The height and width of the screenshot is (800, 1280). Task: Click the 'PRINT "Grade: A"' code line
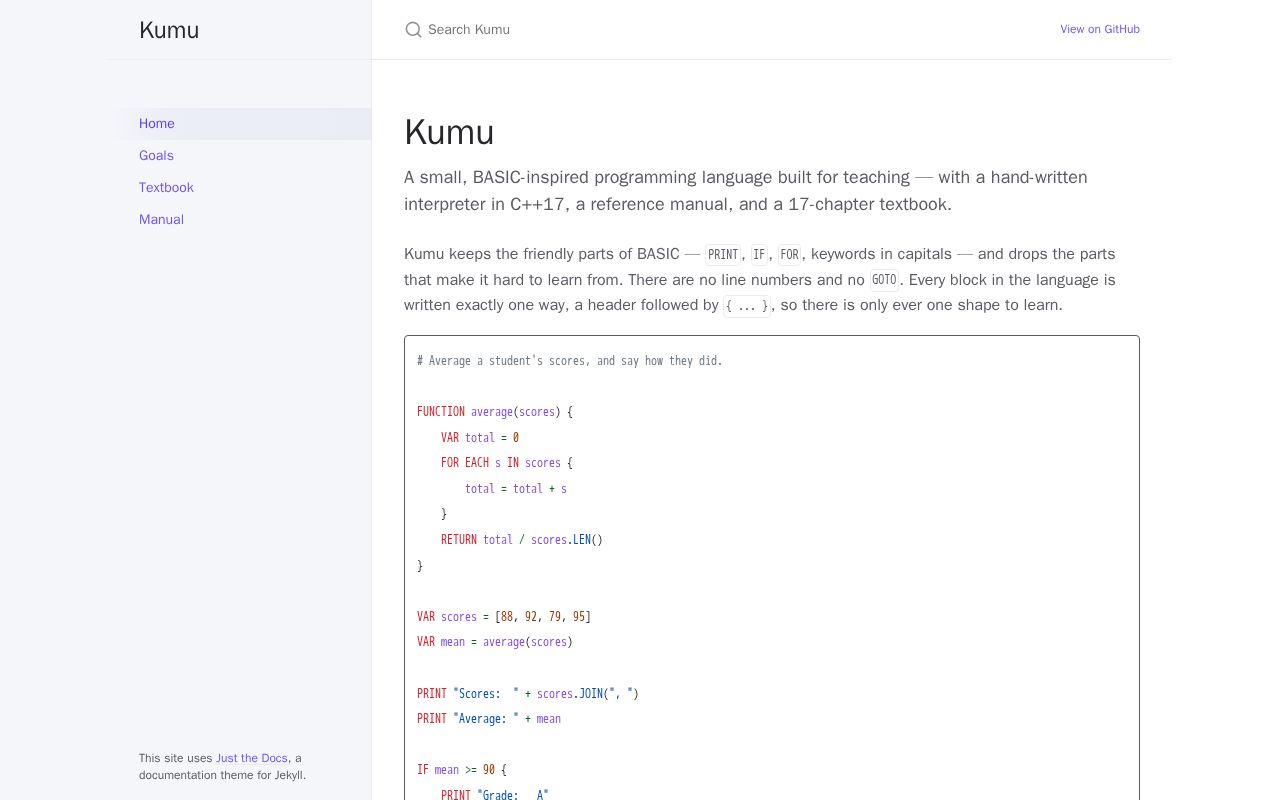495,794
